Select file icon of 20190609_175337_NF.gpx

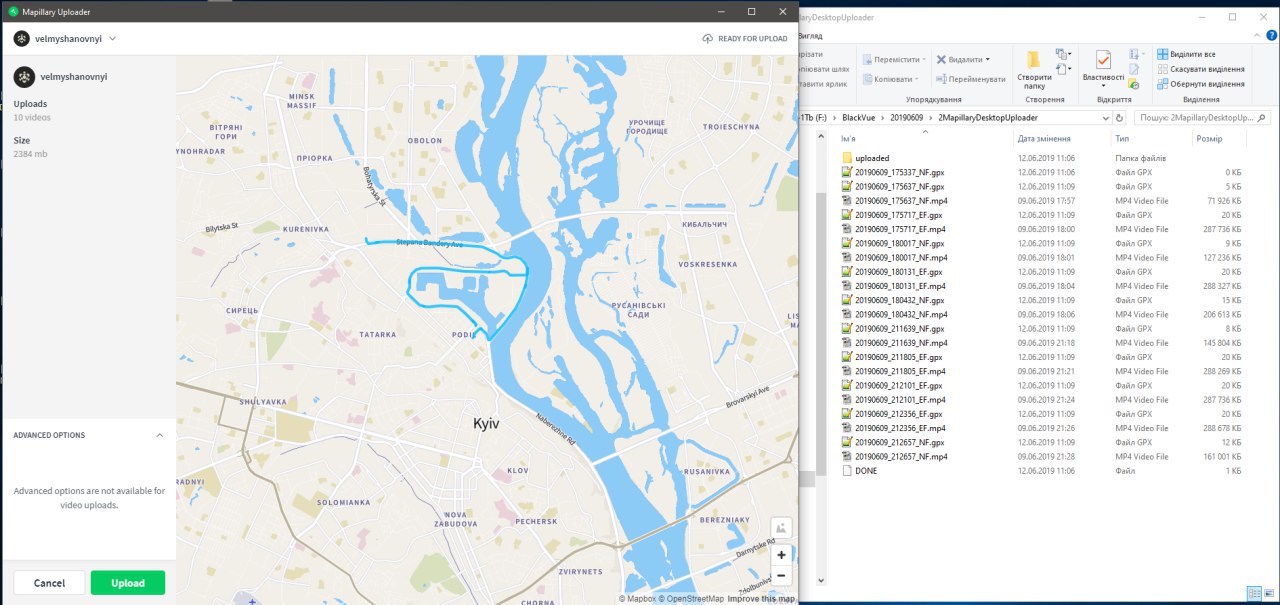pyautogui.click(x=846, y=172)
